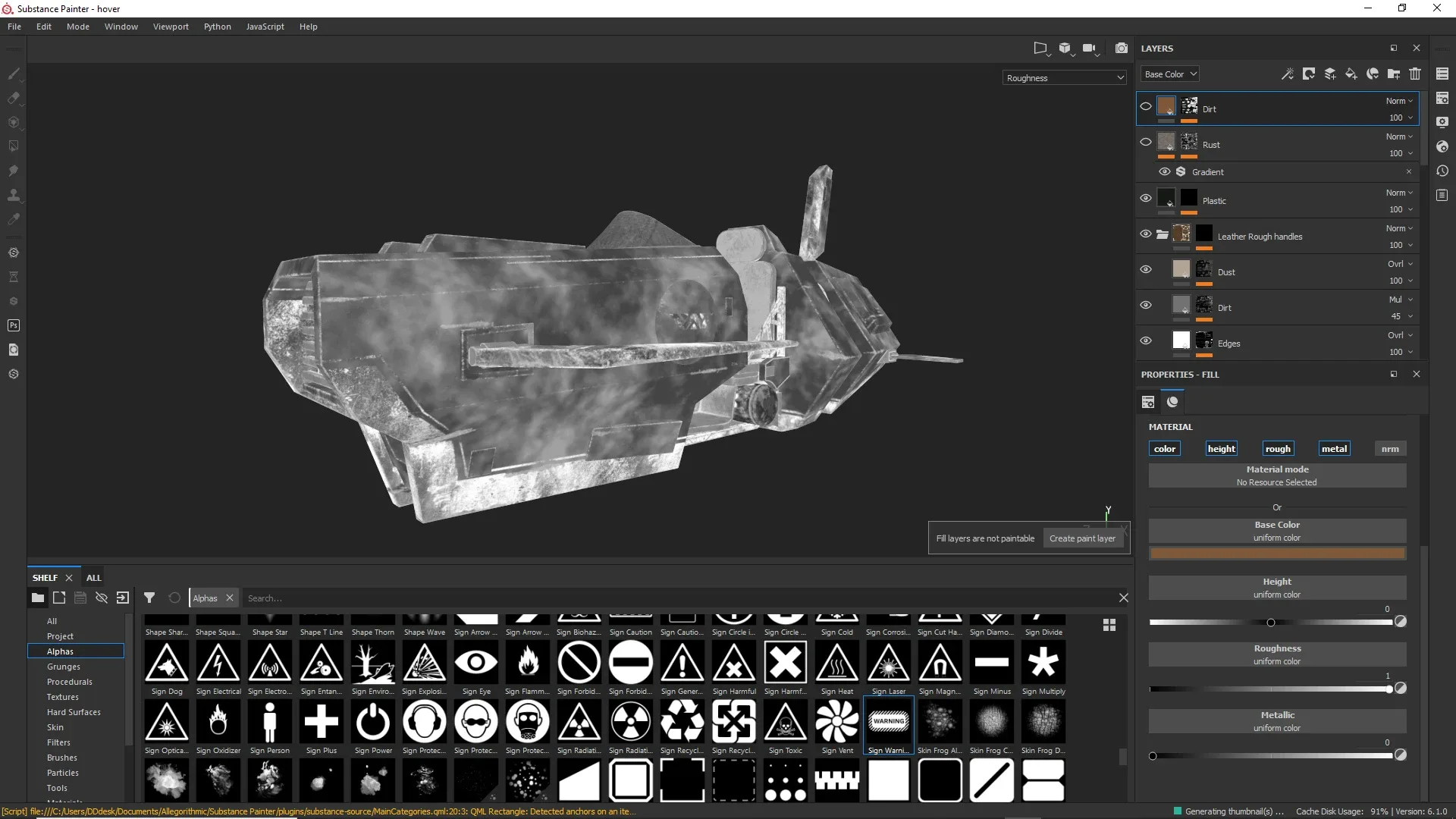Click the Delete layer icon in Layers panel
Image resolution: width=1456 pixels, height=819 pixels.
coord(1416,74)
